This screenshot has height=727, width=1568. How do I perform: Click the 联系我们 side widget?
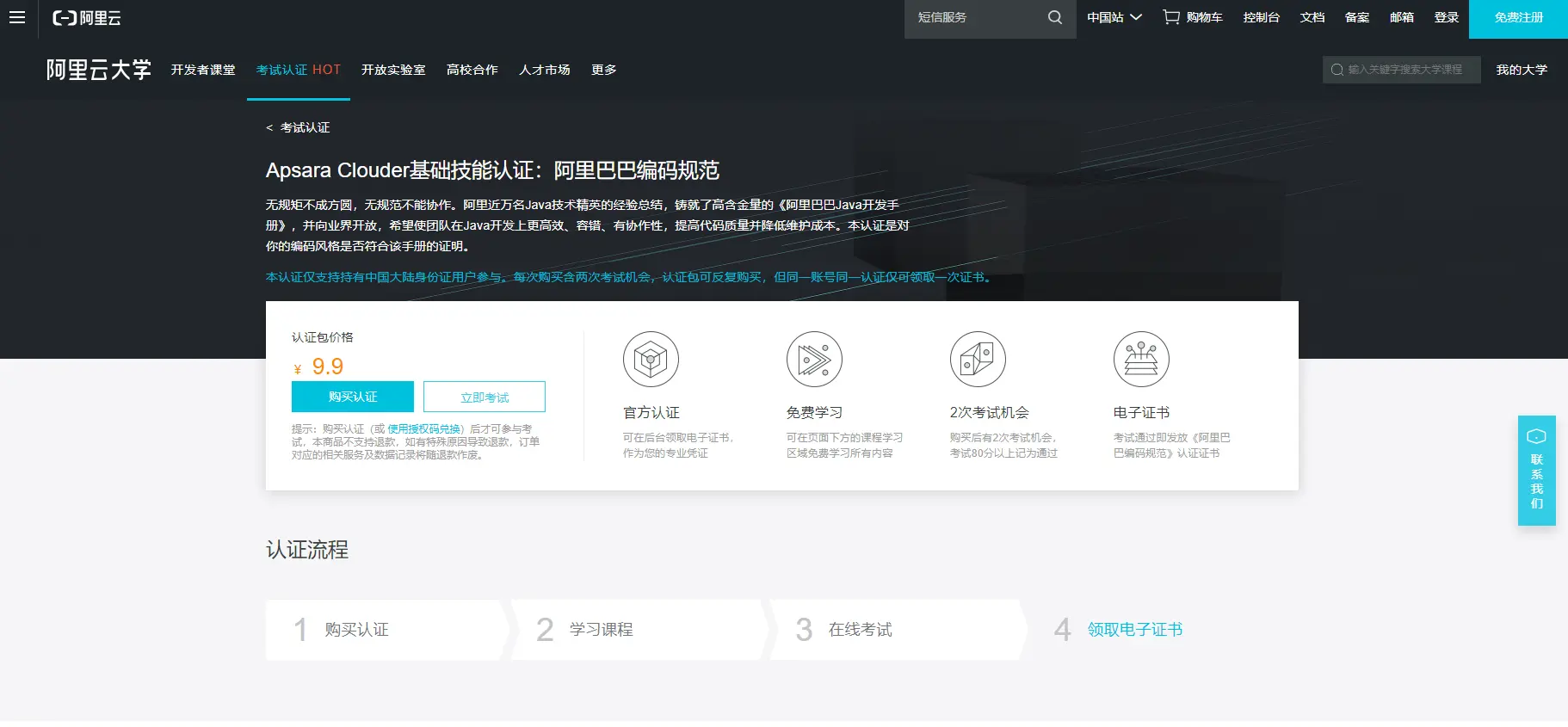(1537, 471)
